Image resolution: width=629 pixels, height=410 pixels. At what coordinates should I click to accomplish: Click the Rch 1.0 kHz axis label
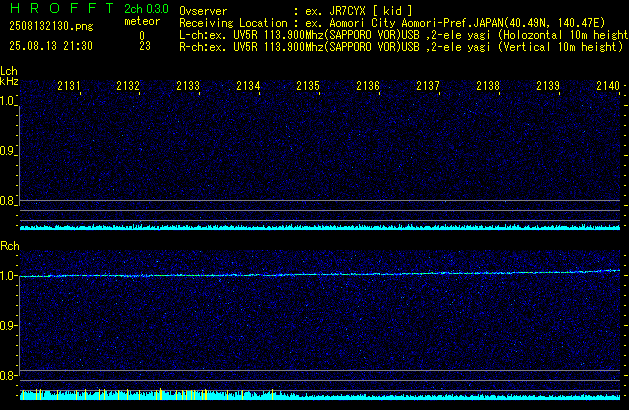8,276
